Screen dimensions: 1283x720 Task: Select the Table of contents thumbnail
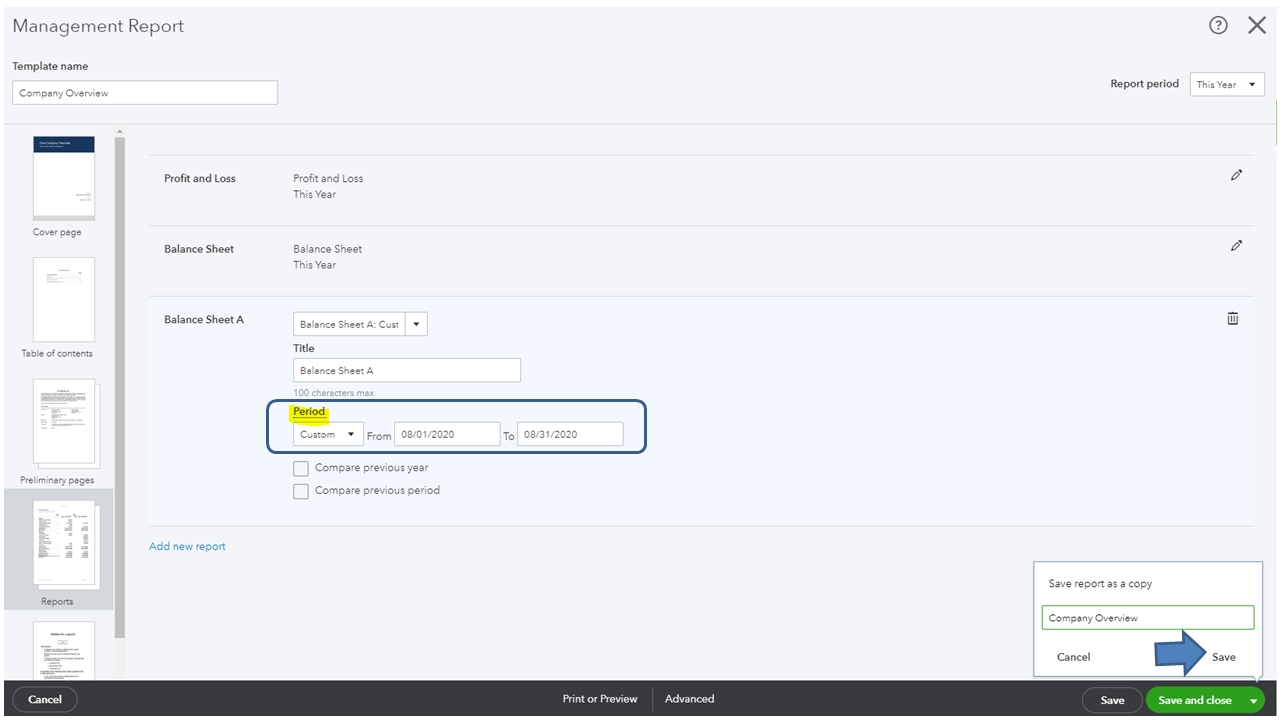[x=64, y=300]
